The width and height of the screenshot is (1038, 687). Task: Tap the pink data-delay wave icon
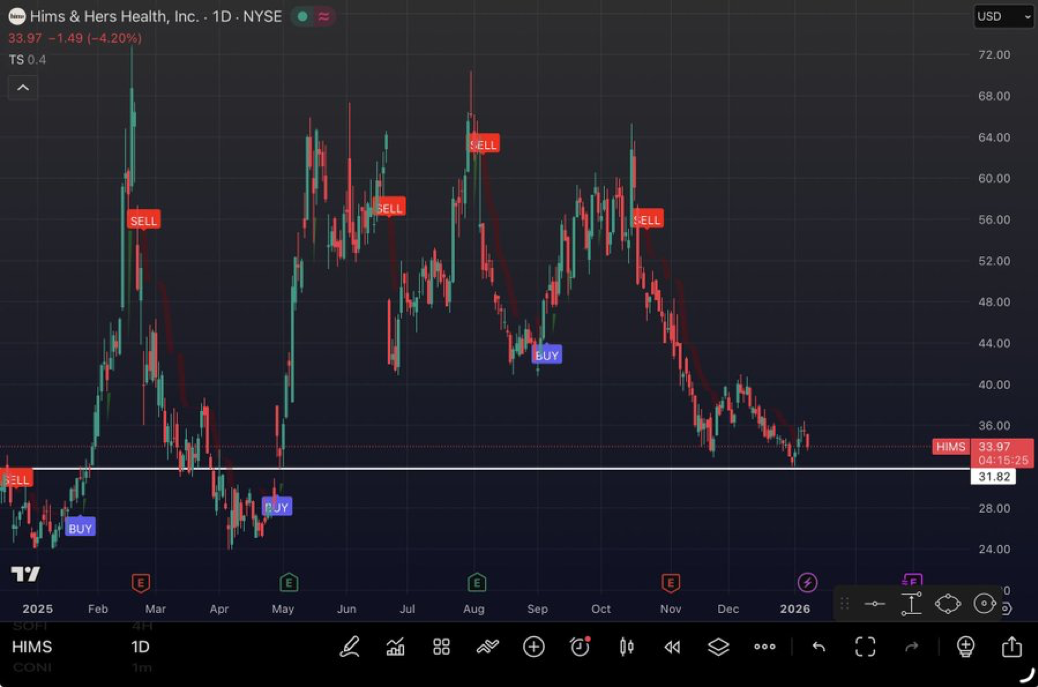tap(324, 17)
